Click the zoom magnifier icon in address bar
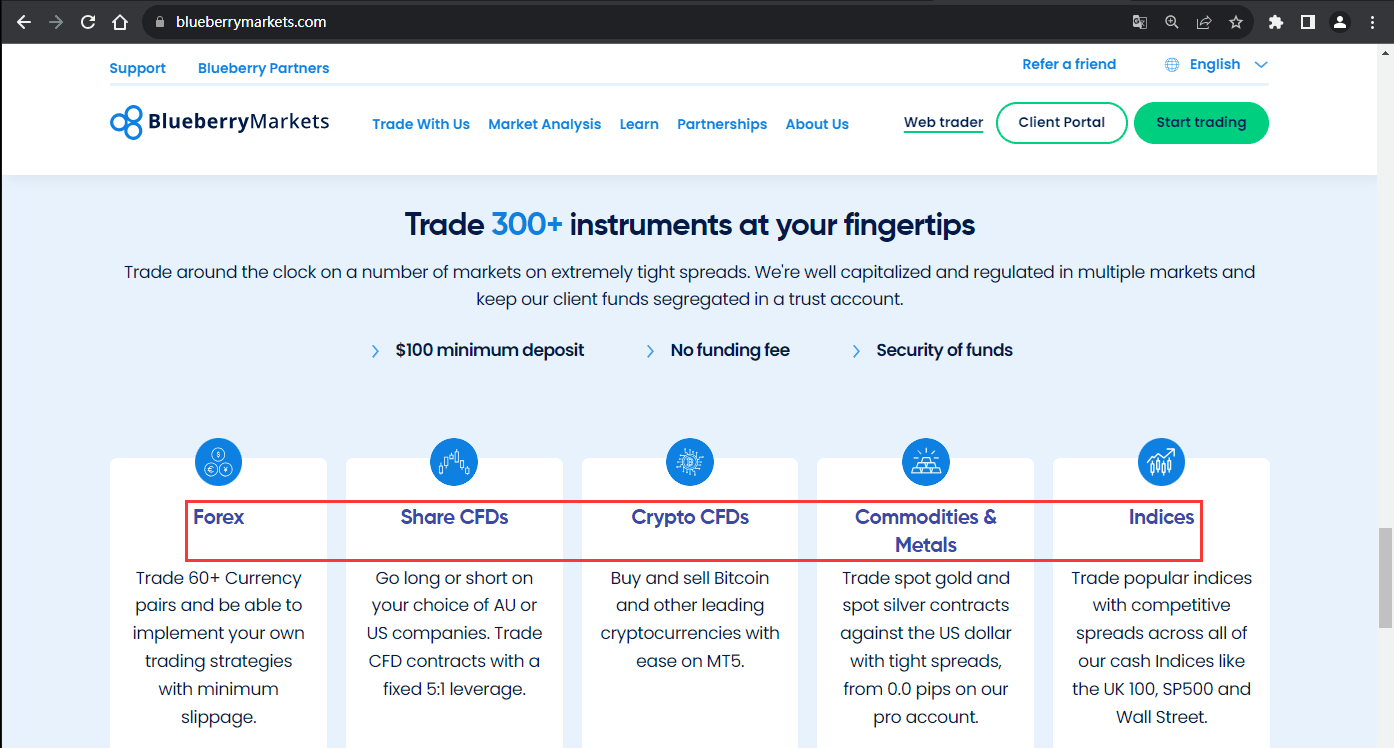1394x748 pixels. (1172, 22)
